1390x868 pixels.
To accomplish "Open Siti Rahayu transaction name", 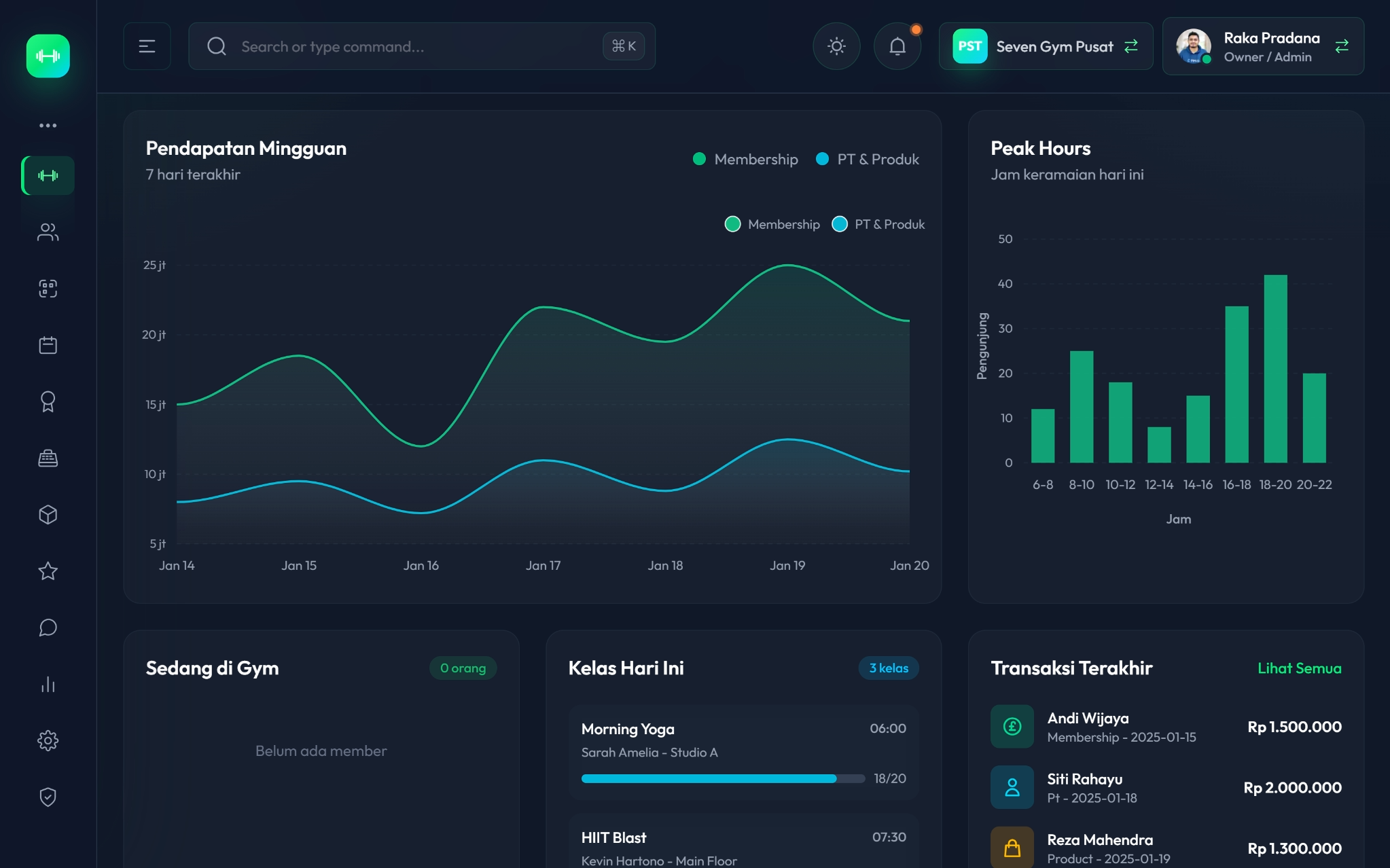I will tap(1084, 779).
